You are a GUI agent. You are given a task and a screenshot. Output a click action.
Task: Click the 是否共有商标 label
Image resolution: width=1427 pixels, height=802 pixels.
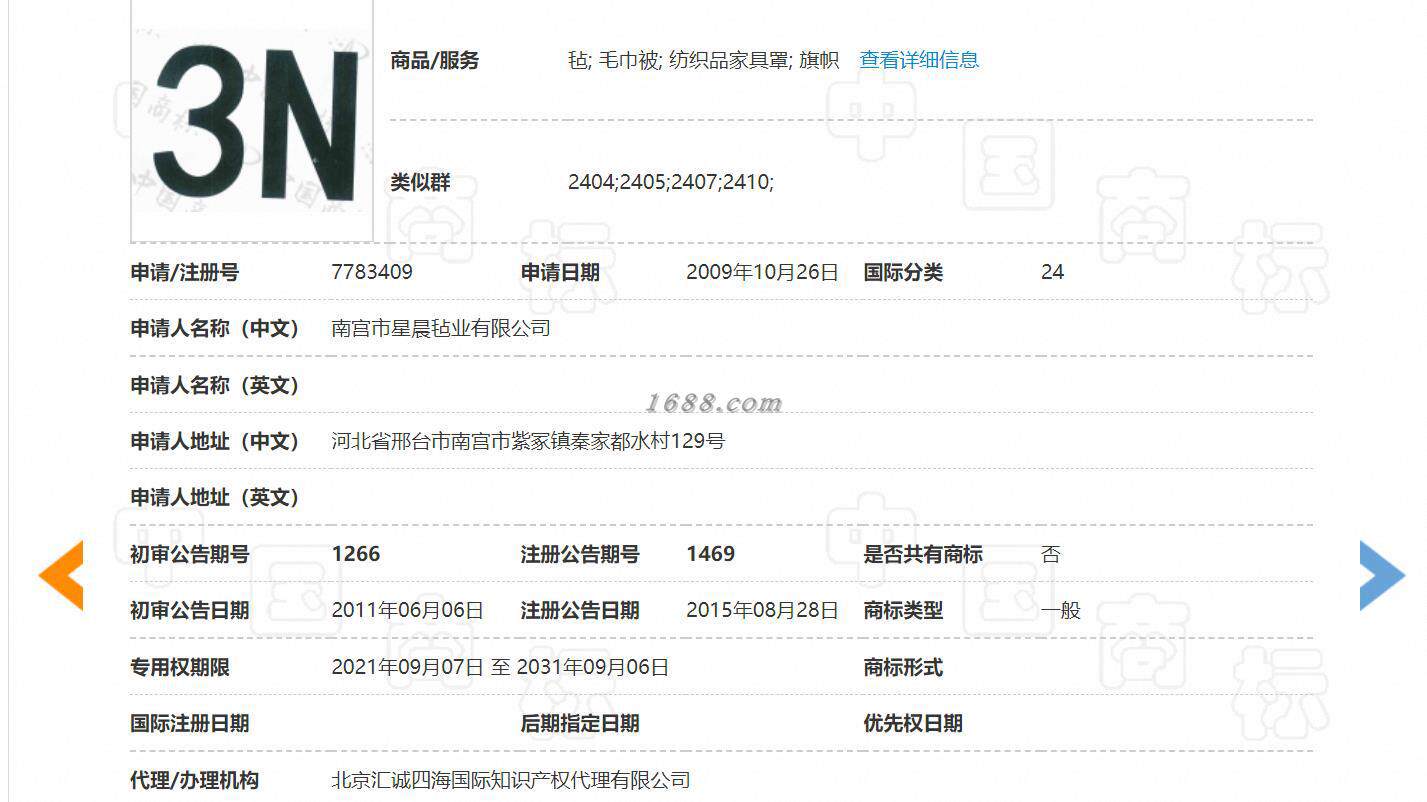(x=923, y=554)
